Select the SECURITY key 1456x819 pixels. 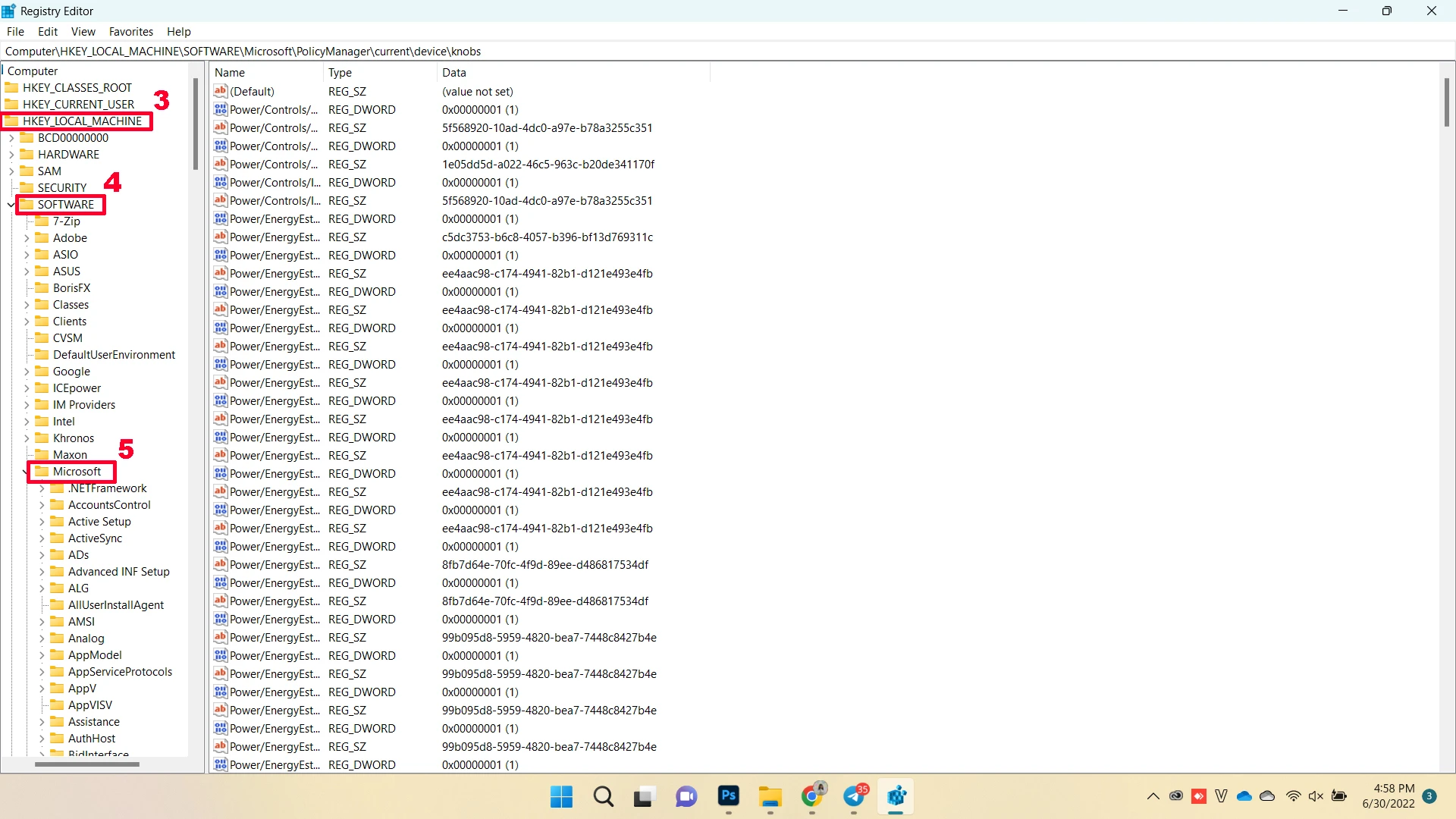(62, 187)
